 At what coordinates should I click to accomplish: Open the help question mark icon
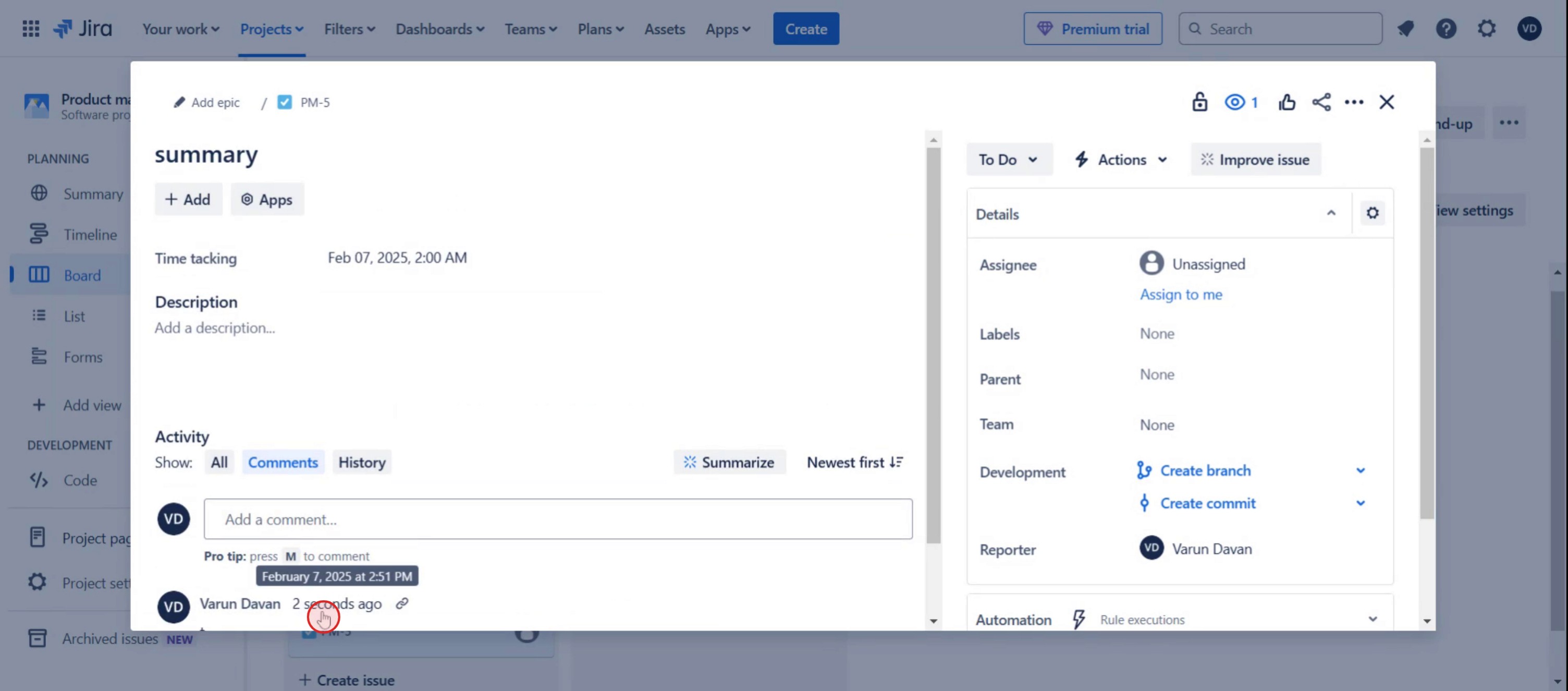[x=1445, y=29]
